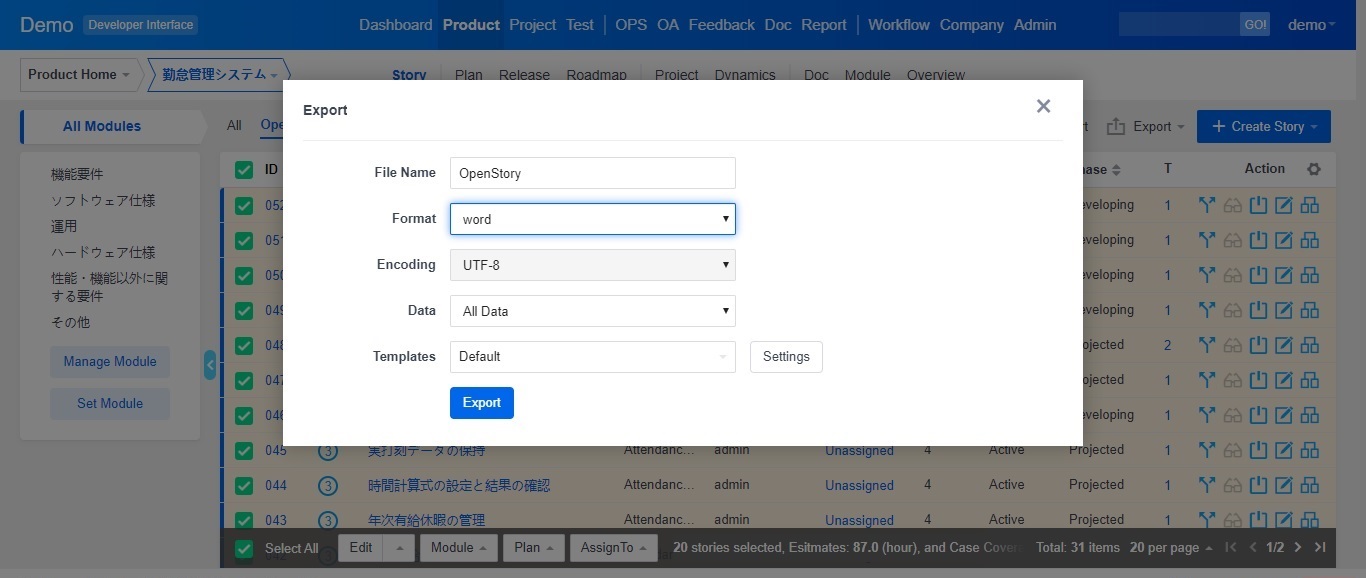Image resolution: width=1366 pixels, height=578 pixels.
Task: Open the Data dropdown showing All Data
Action: pos(592,311)
